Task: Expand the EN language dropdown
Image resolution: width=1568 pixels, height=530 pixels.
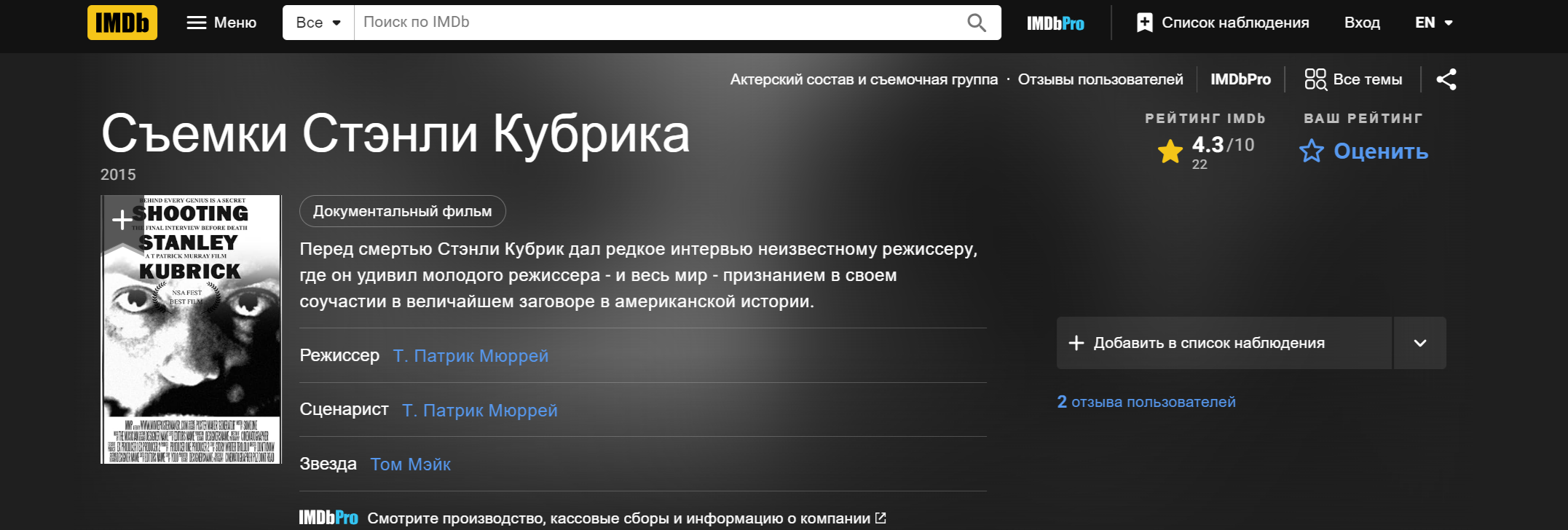Action: click(x=1433, y=23)
